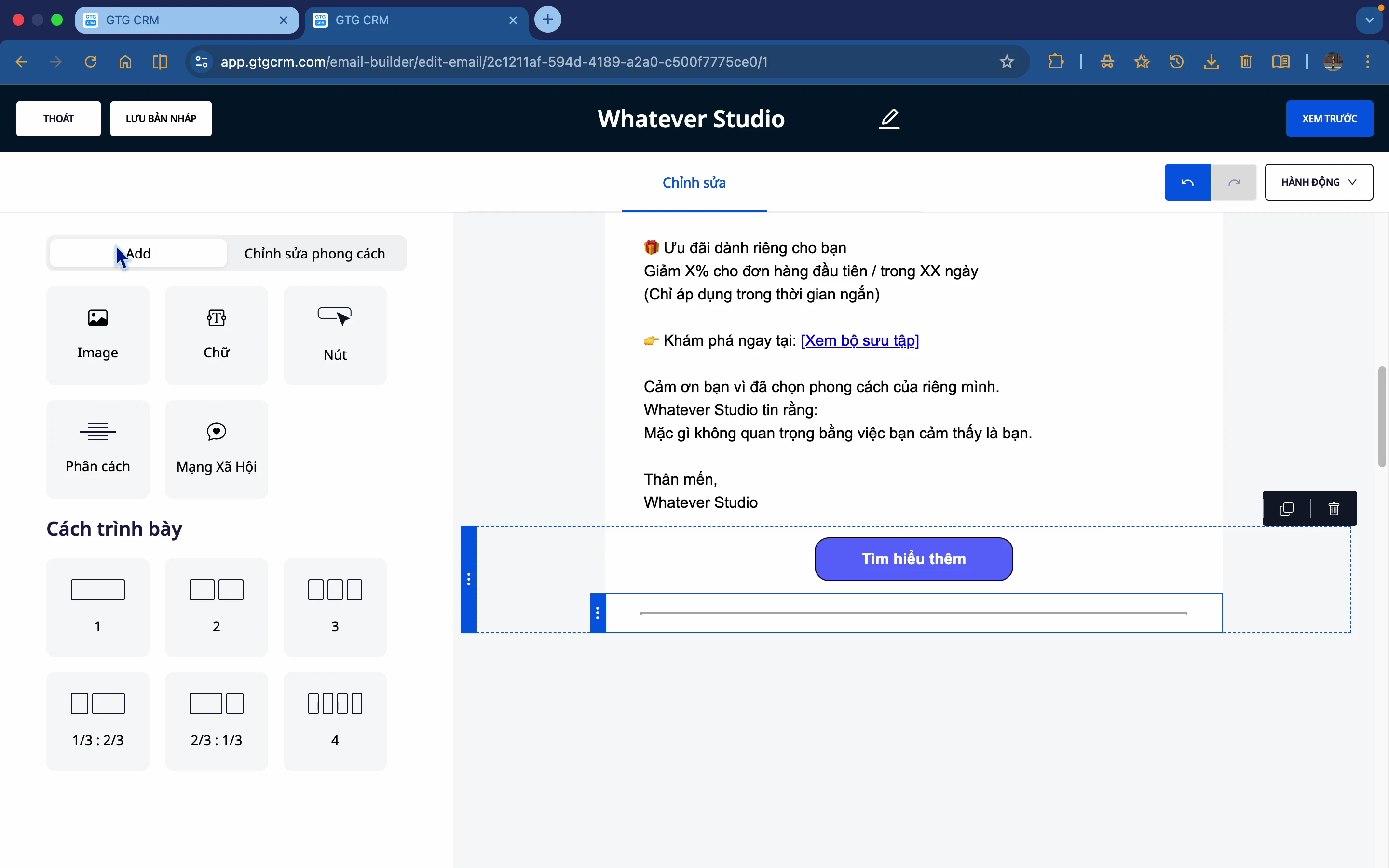Insert a Mạng Xã Hội block

click(216, 448)
